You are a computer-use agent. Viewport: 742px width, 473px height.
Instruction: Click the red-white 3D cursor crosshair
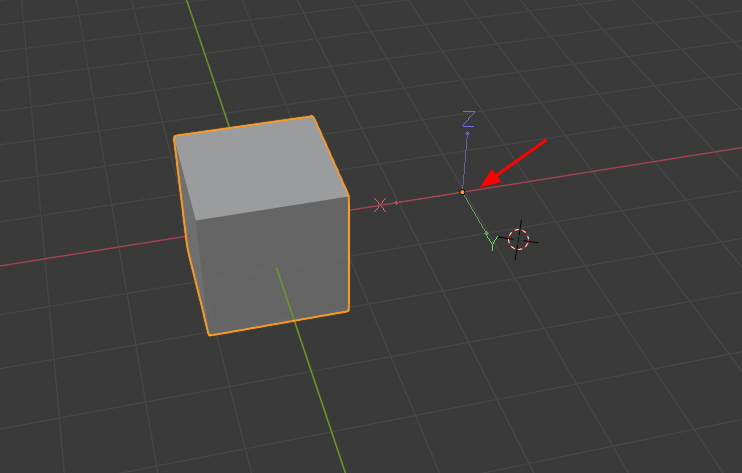[518, 239]
